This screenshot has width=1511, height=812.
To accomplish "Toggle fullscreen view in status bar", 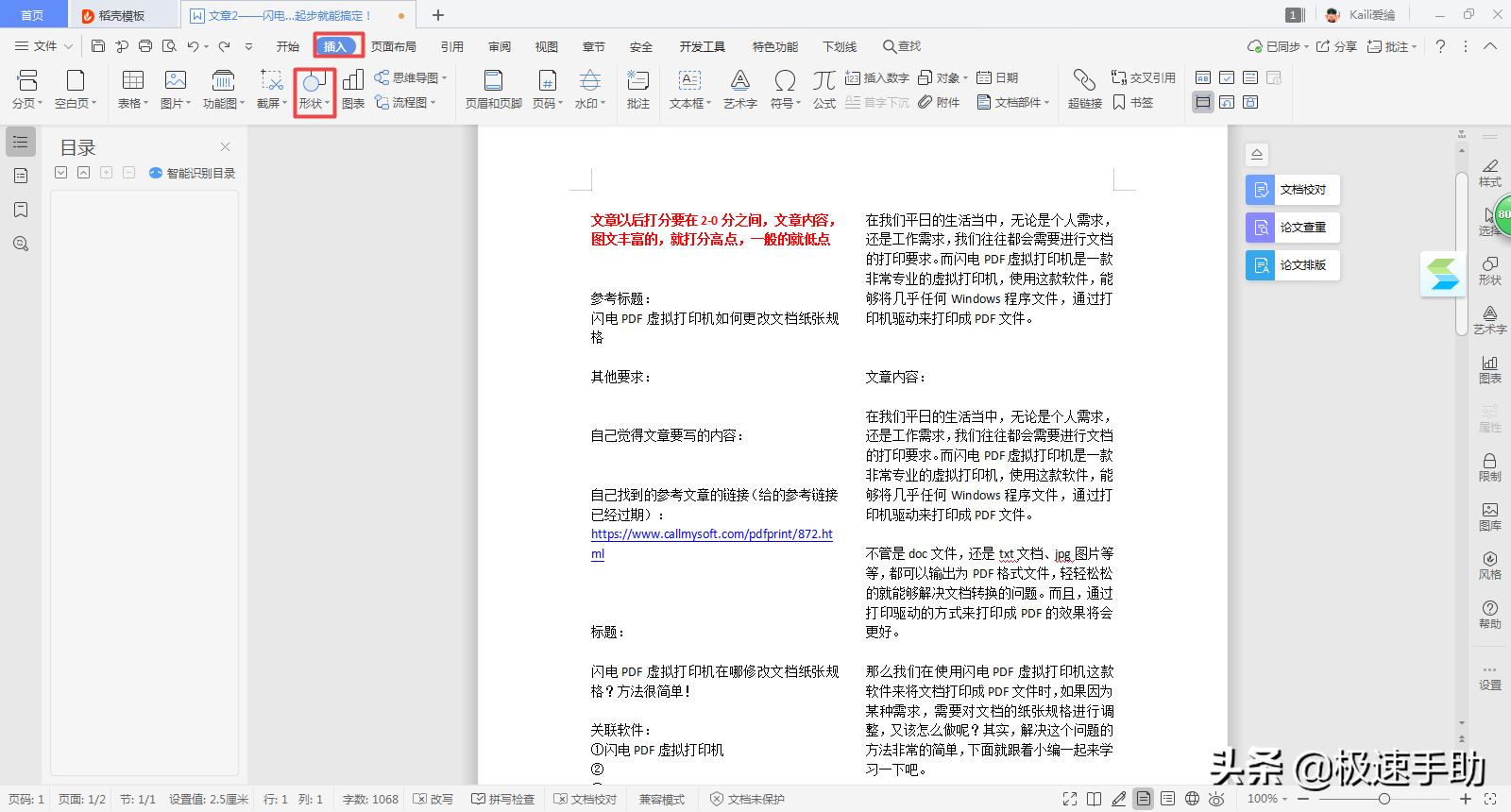I will pos(1070,799).
